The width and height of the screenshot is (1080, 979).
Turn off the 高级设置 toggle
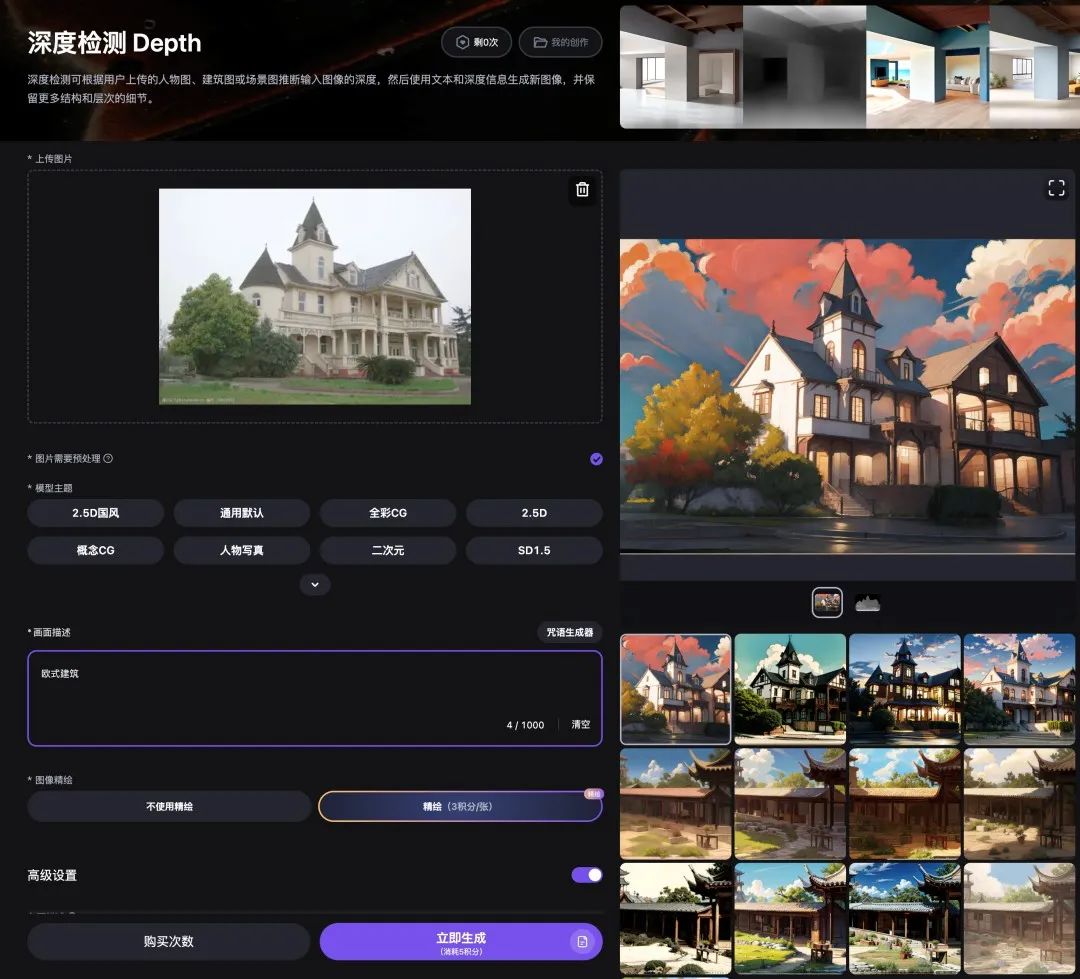point(586,875)
